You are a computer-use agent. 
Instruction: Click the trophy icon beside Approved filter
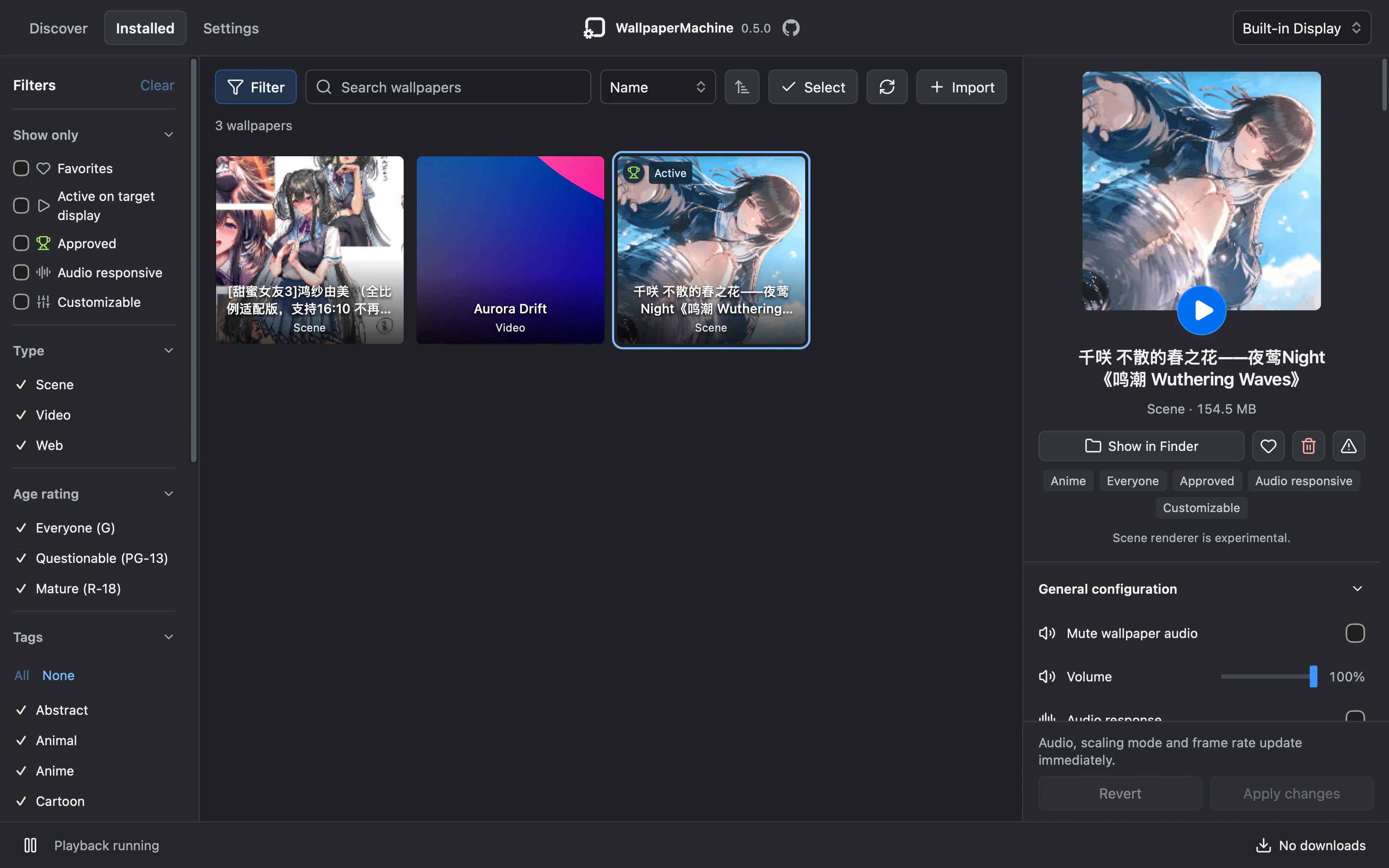(x=43, y=243)
